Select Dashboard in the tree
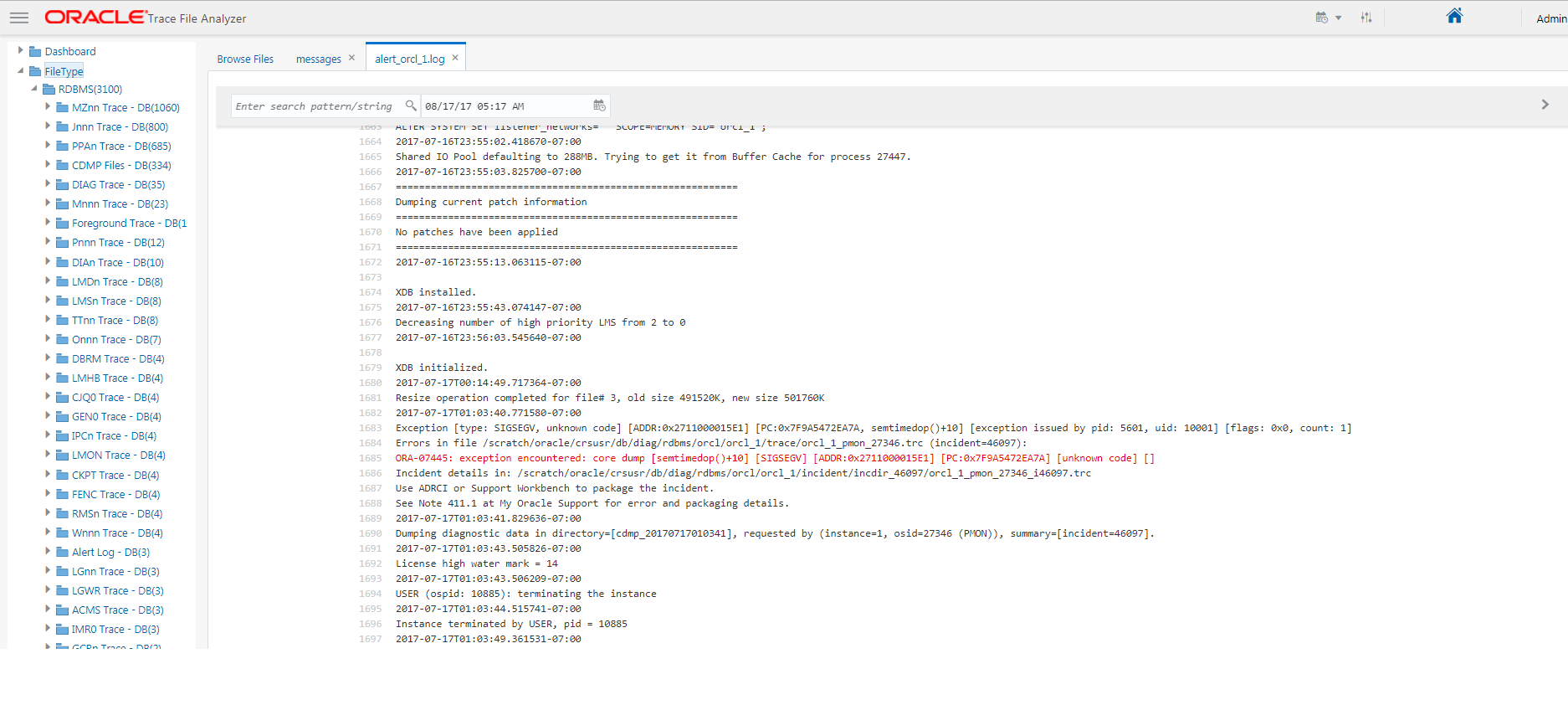This screenshot has width=1568, height=705. tap(70, 51)
